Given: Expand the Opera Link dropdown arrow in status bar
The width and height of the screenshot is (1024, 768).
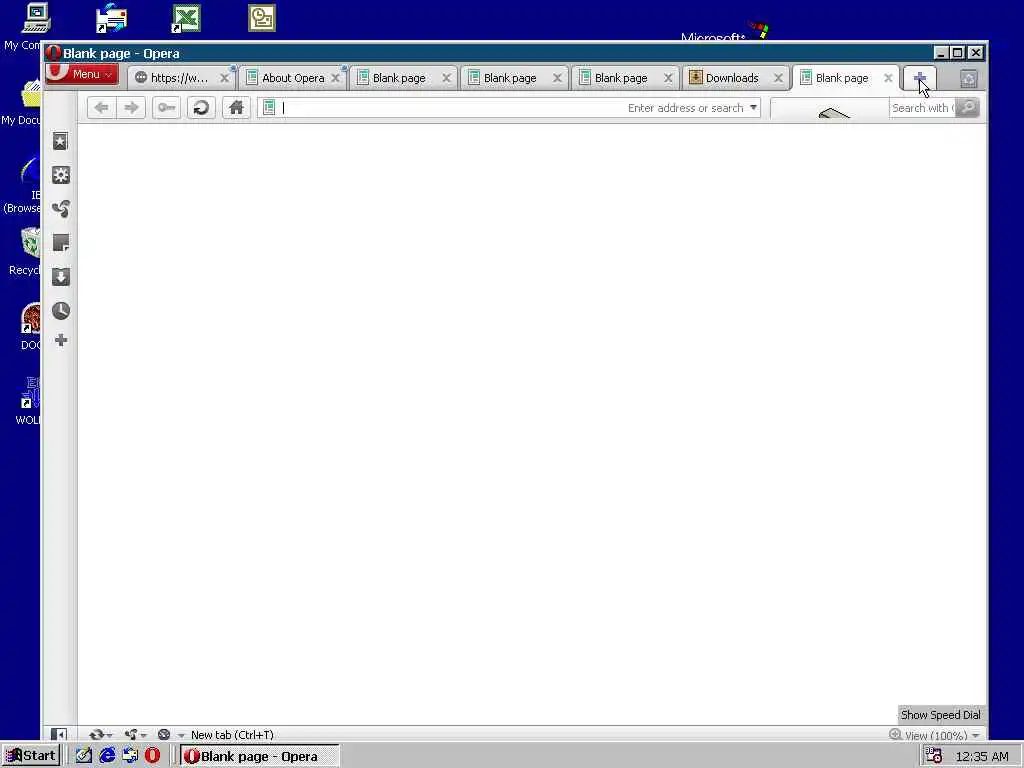Looking at the screenshot, I should click(x=109, y=736).
